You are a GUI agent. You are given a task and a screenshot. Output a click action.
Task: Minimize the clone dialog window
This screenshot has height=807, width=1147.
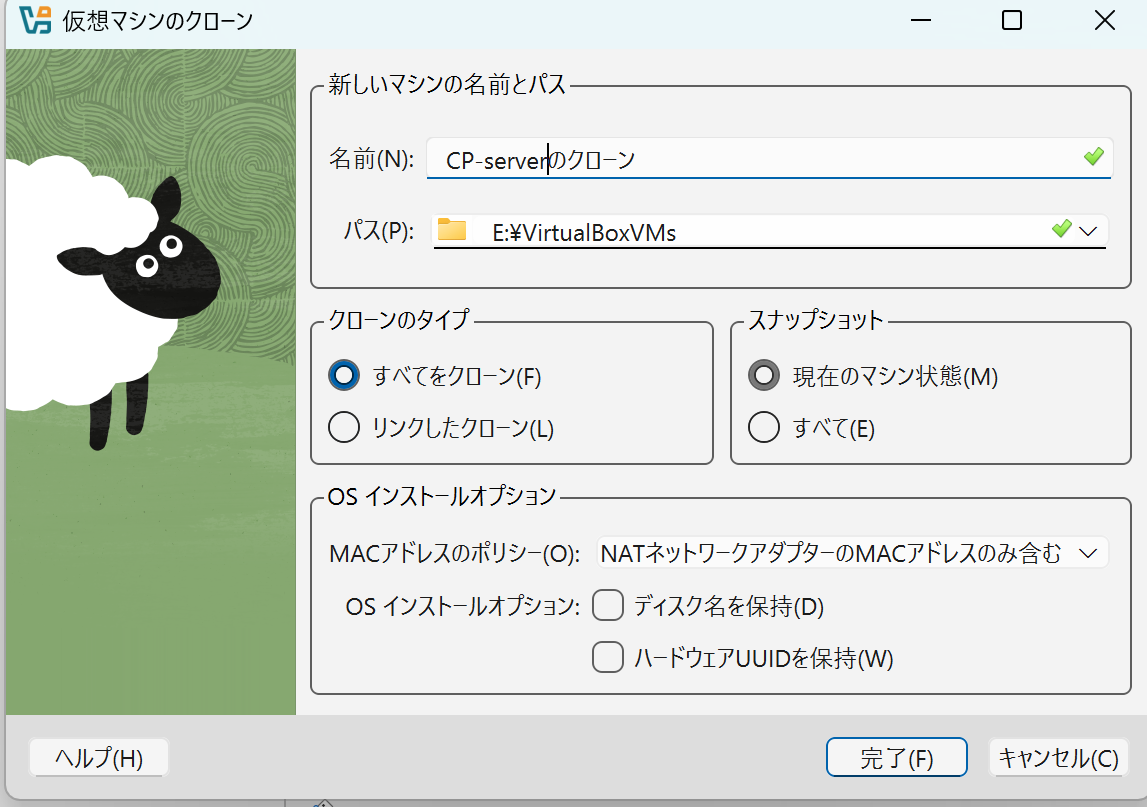[919, 20]
